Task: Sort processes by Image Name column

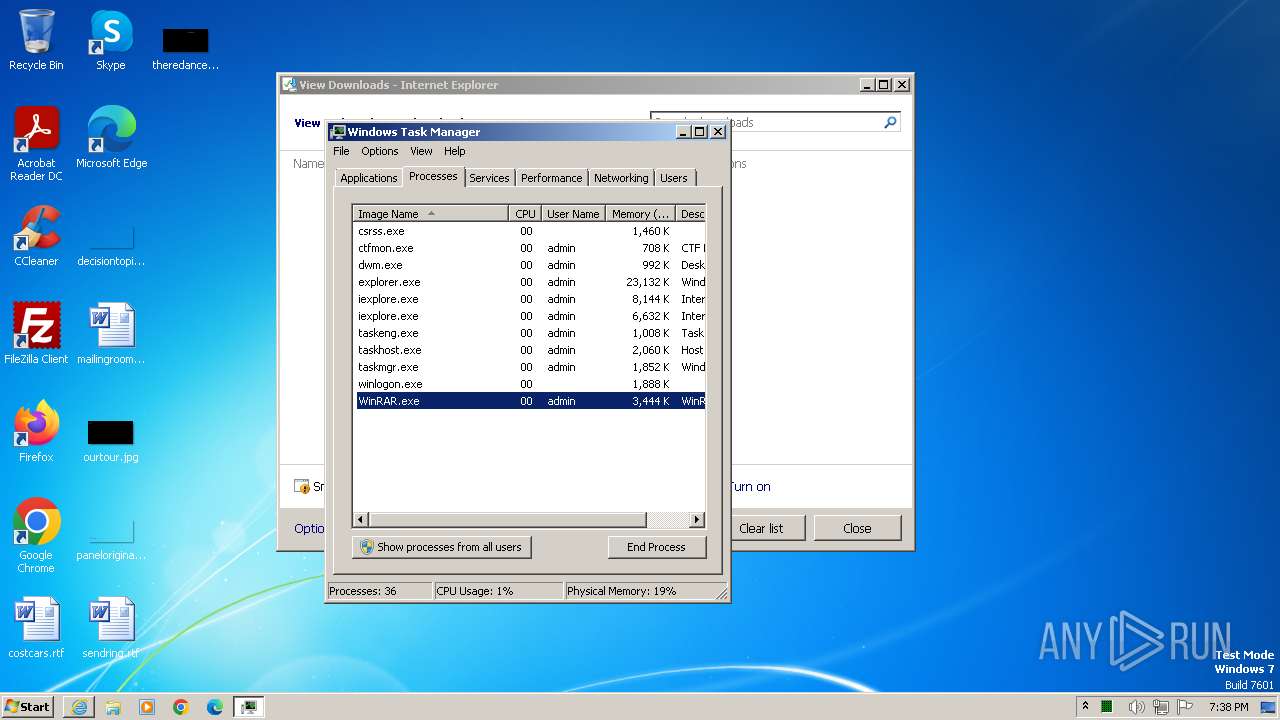Action: click(x=431, y=213)
